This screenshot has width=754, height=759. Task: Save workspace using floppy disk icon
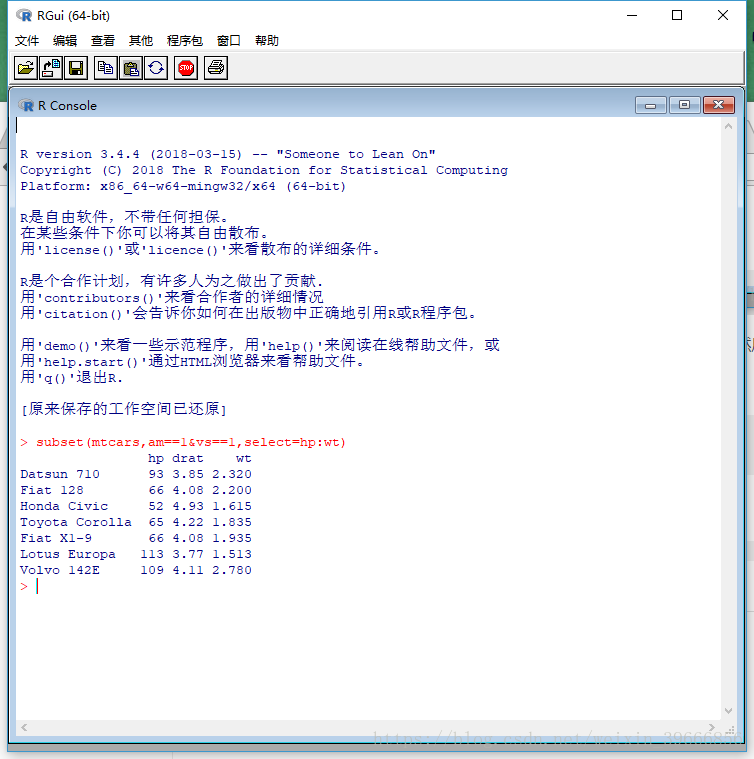click(x=76, y=68)
